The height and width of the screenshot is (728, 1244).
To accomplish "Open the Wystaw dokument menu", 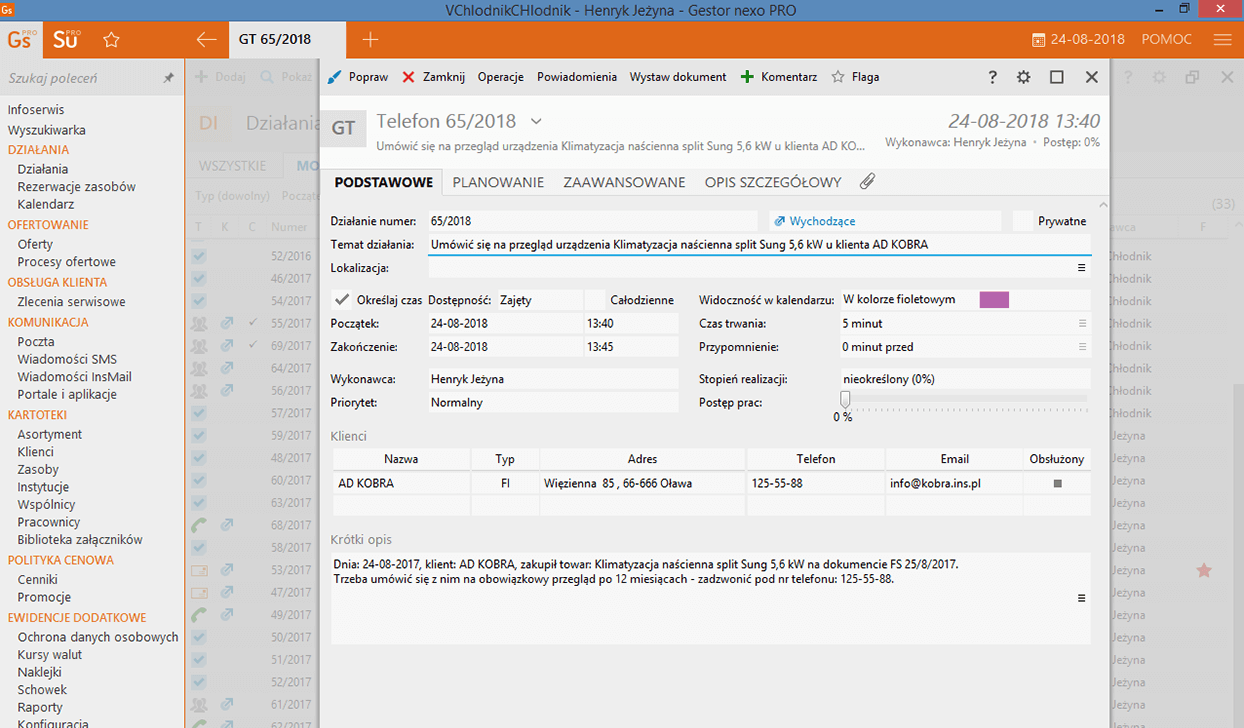I will 678,77.
